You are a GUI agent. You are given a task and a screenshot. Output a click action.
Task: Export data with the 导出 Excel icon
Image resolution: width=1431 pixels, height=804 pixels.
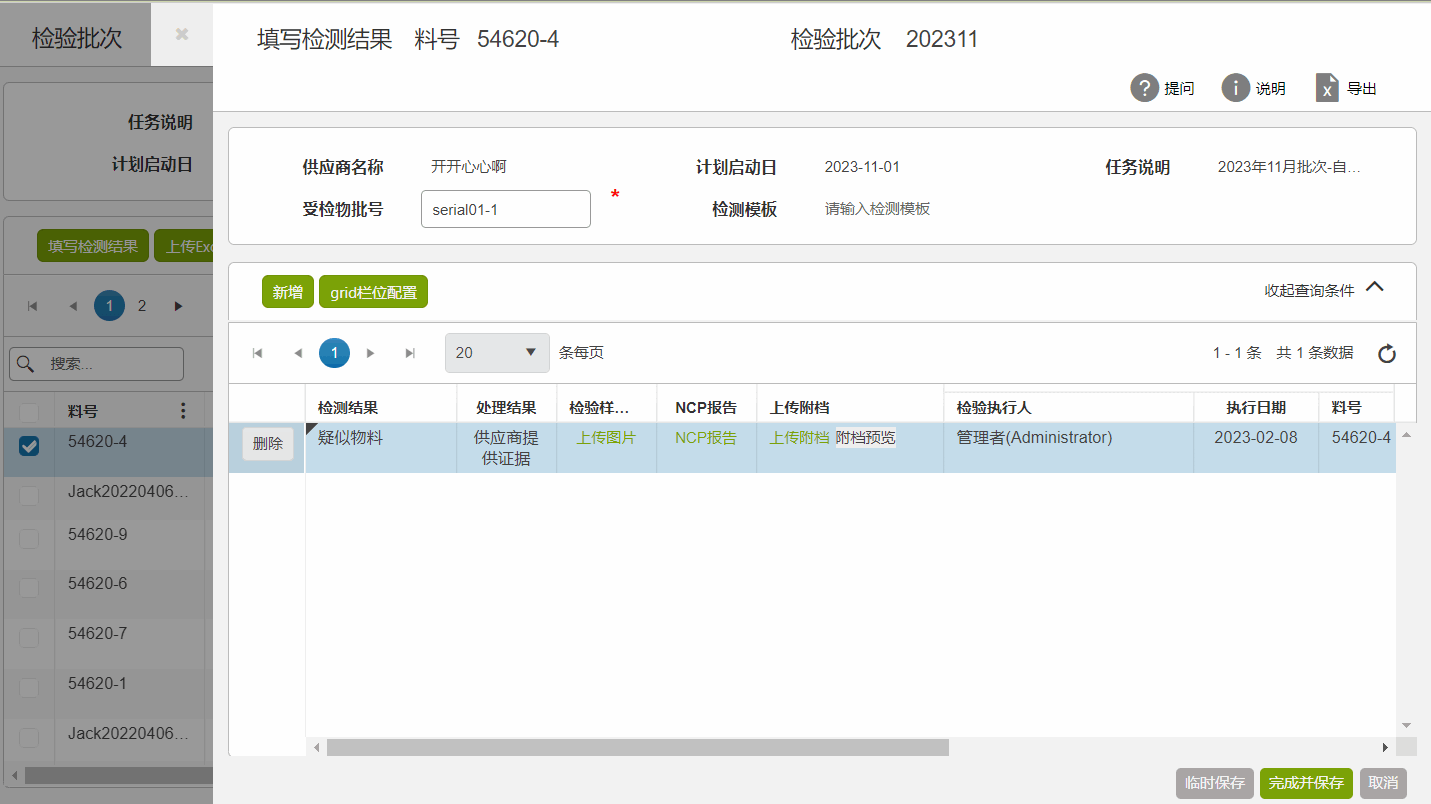click(1327, 88)
